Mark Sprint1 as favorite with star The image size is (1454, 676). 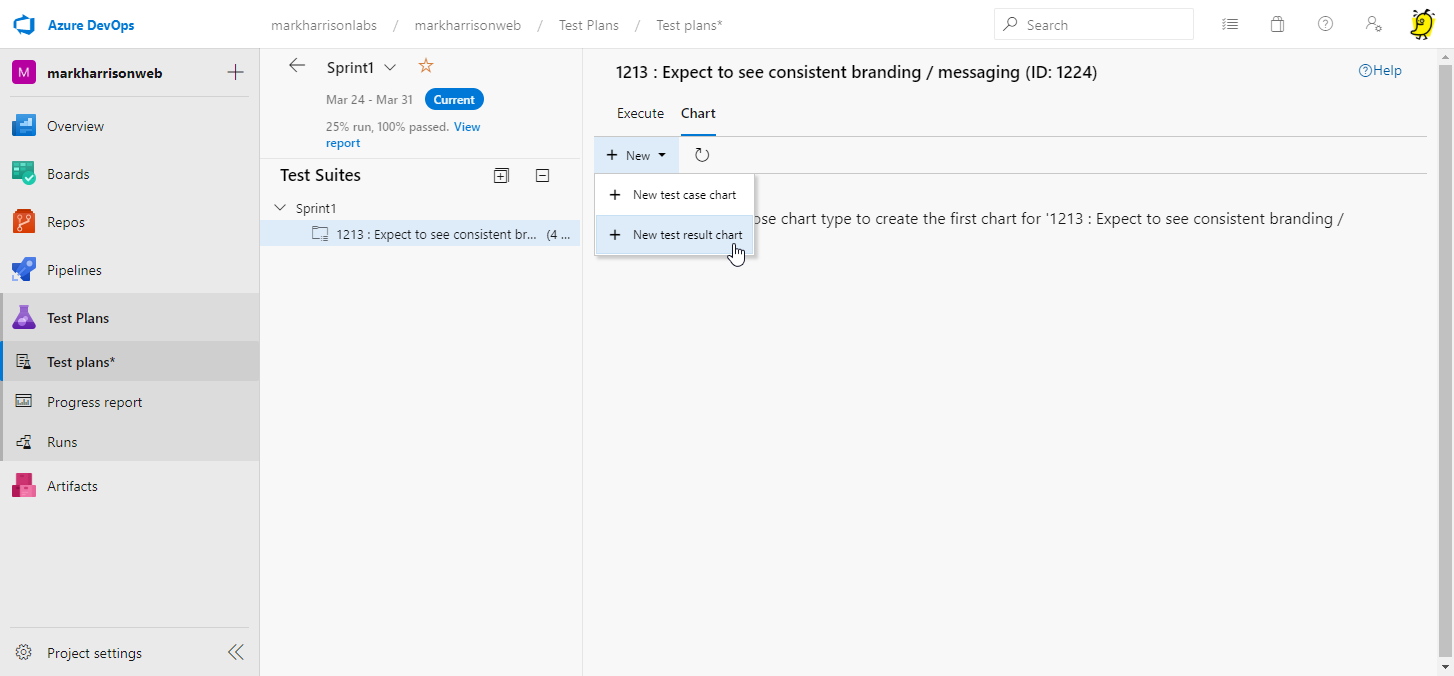[x=426, y=66]
